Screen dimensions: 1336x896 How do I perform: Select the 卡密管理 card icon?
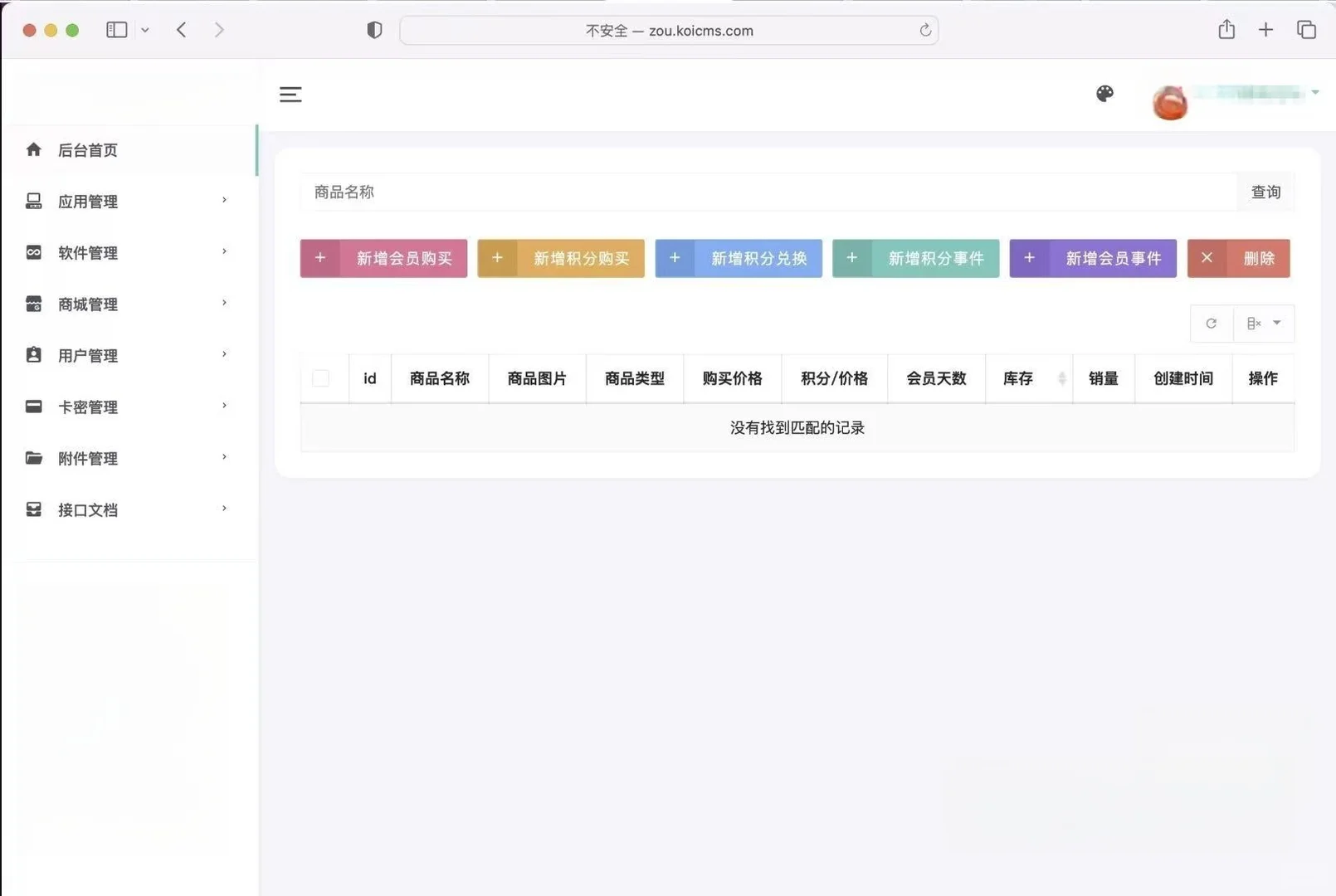coord(34,407)
